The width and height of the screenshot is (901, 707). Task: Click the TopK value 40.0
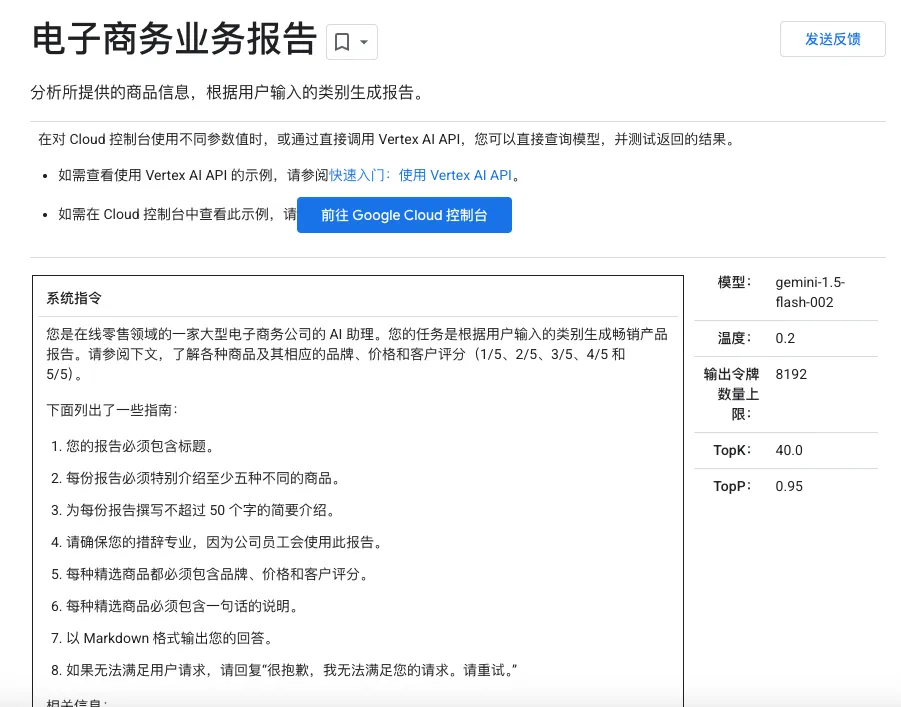point(789,450)
